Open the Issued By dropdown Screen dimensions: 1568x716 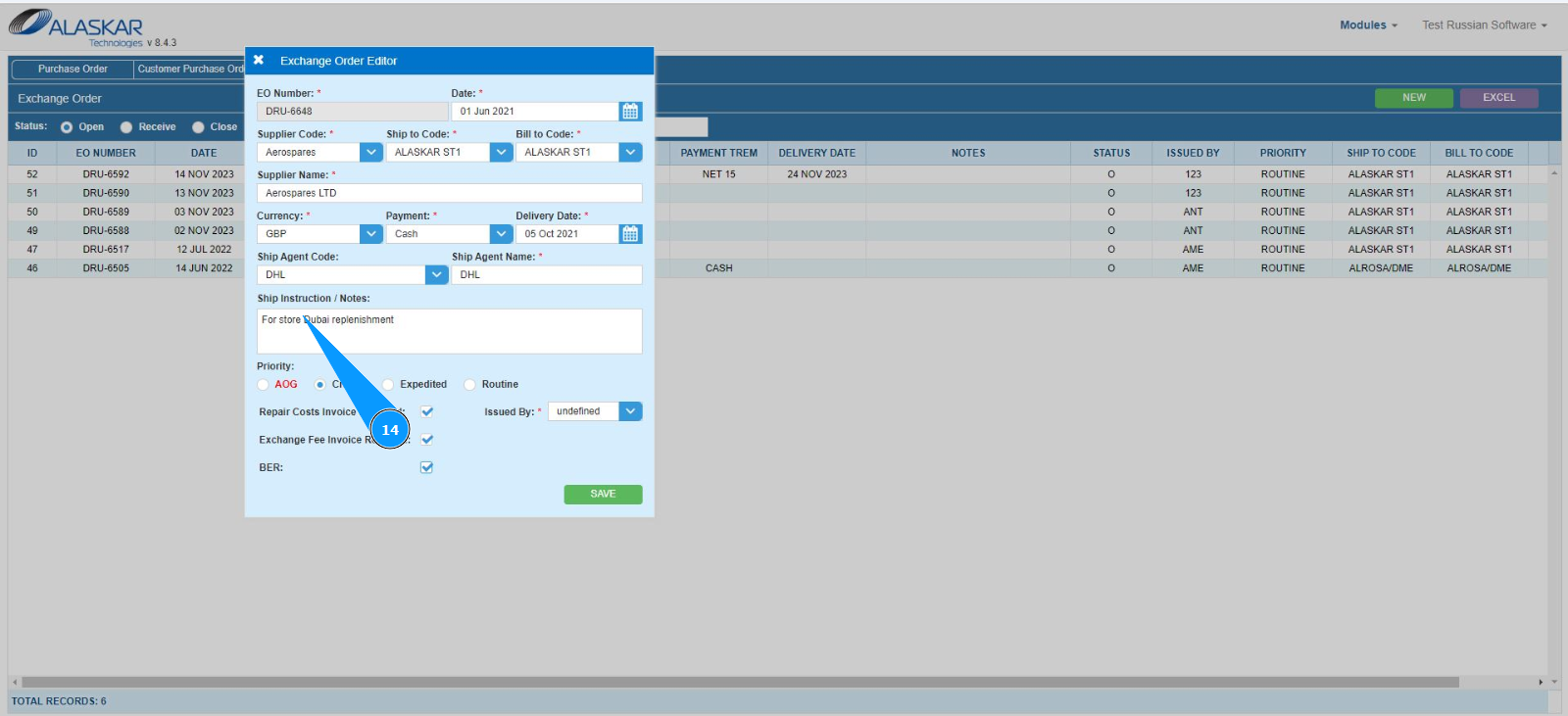(630, 411)
